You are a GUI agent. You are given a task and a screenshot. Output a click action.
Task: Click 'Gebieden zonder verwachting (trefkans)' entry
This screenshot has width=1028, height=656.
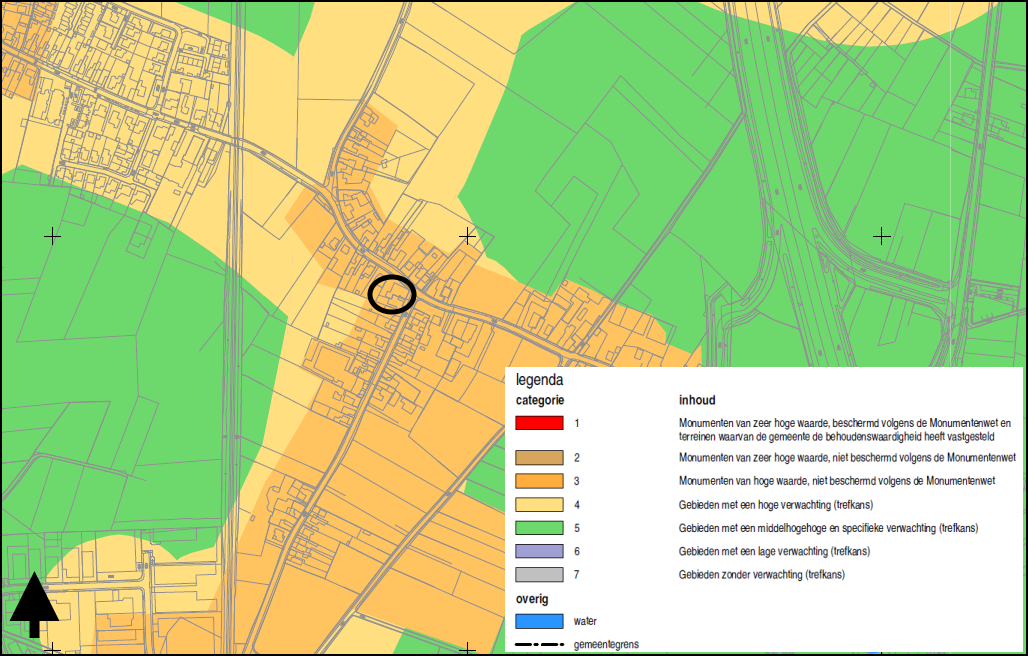(762, 575)
